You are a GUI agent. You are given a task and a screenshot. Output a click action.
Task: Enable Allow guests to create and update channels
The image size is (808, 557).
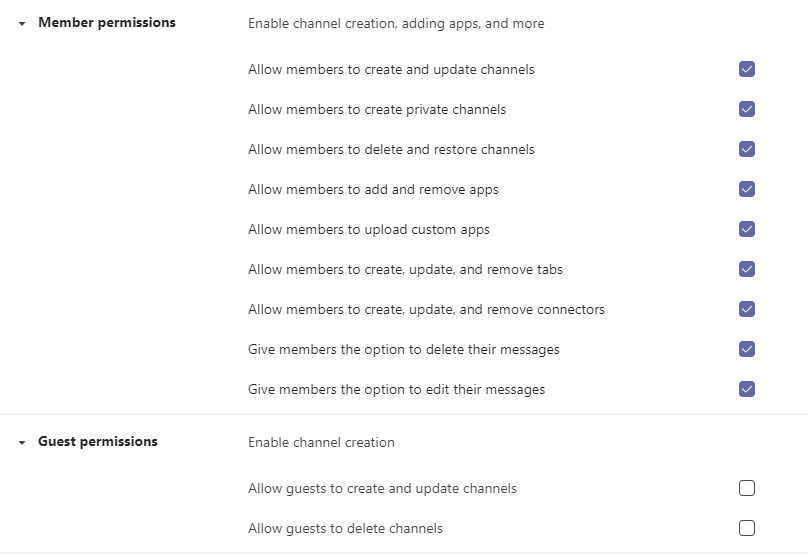click(747, 488)
